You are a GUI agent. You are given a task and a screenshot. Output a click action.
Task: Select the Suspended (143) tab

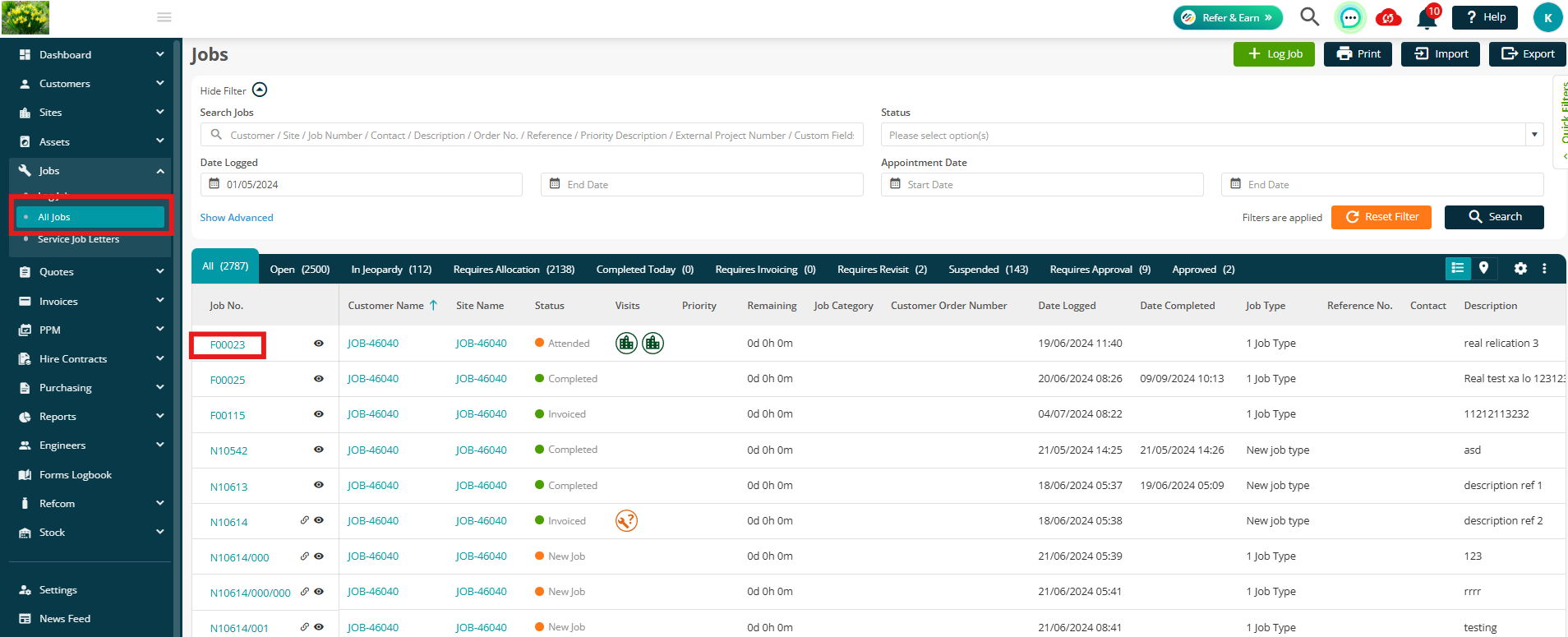coord(988,270)
